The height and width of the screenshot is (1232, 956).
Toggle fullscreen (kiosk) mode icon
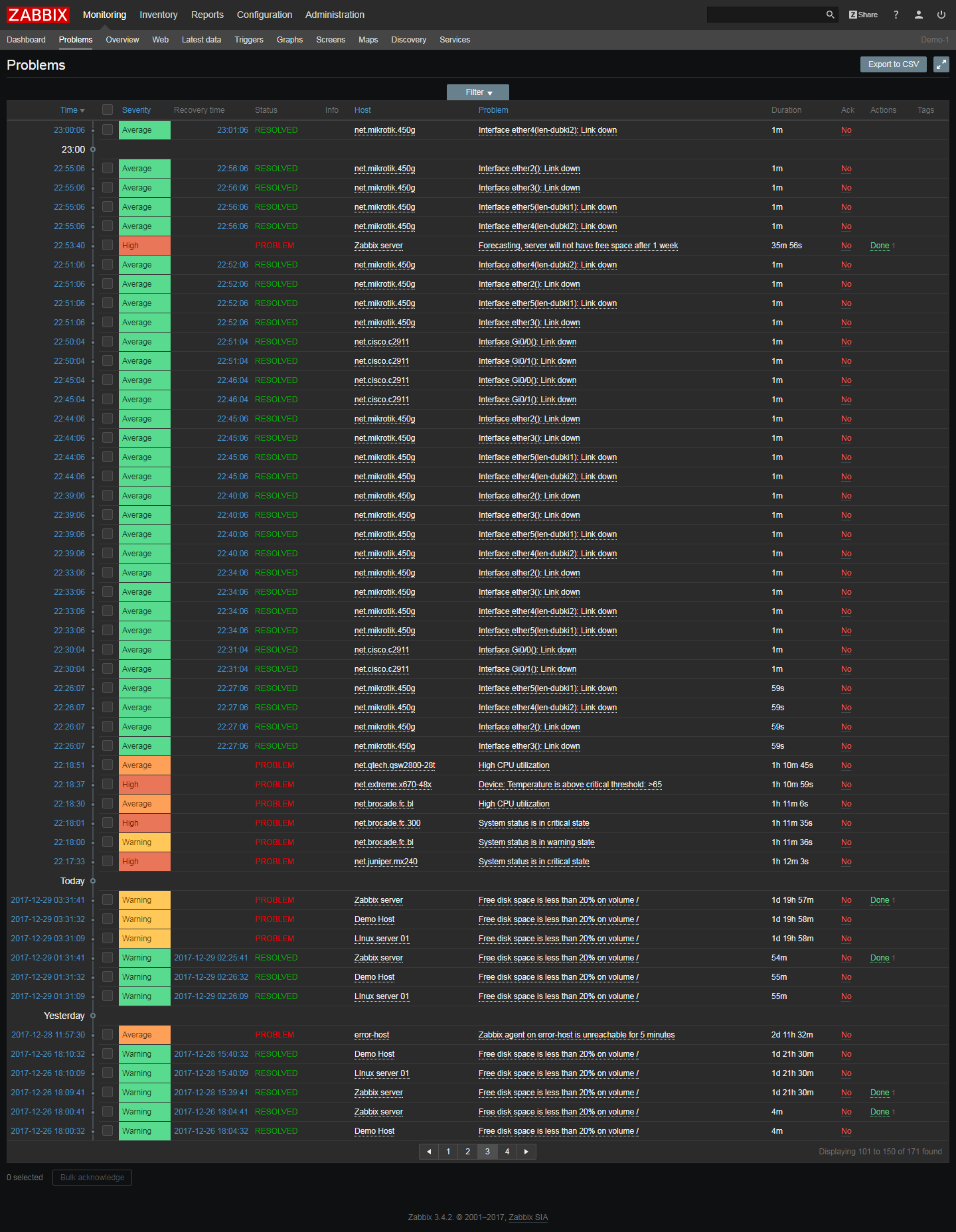[941, 64]
